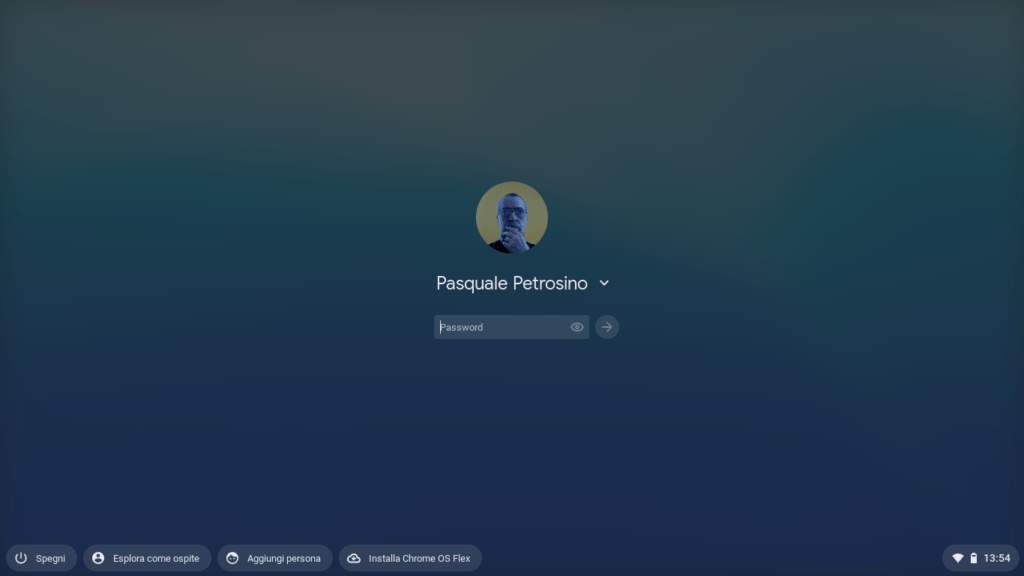Click Pasquale Petrosino's profile avatar
This screenshot has width=1024, height=576.
511,217
